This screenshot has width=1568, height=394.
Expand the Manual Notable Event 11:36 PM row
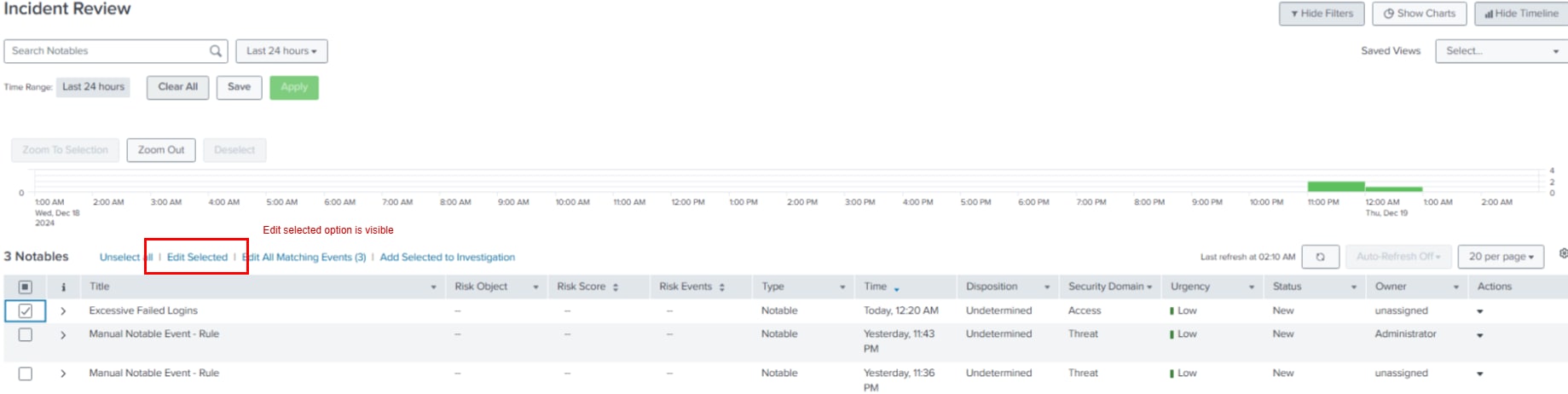tap(63, 374)
